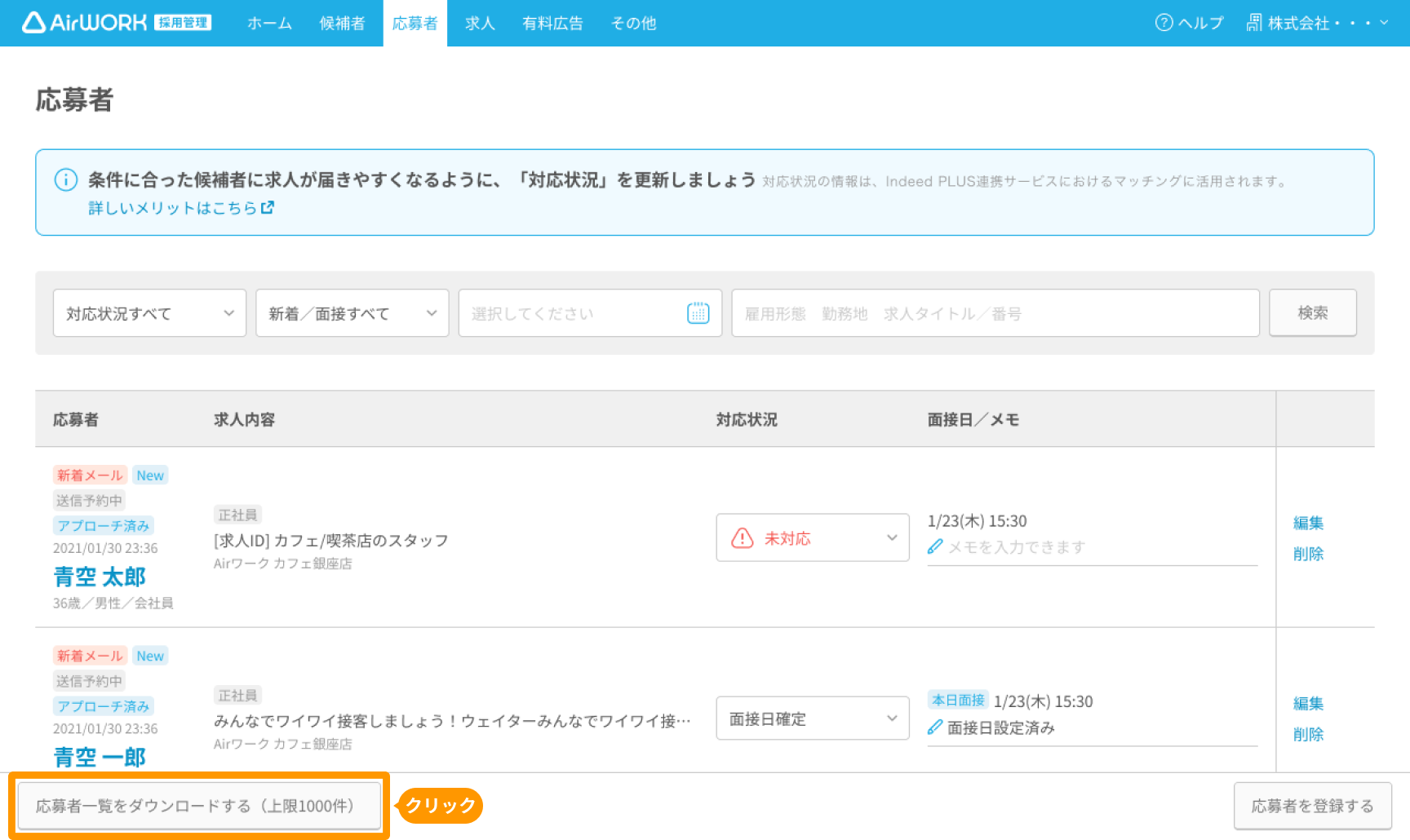1410x840 pixels.
Task: Click the 応募者を登録する button
Action: pos(1313,806)
